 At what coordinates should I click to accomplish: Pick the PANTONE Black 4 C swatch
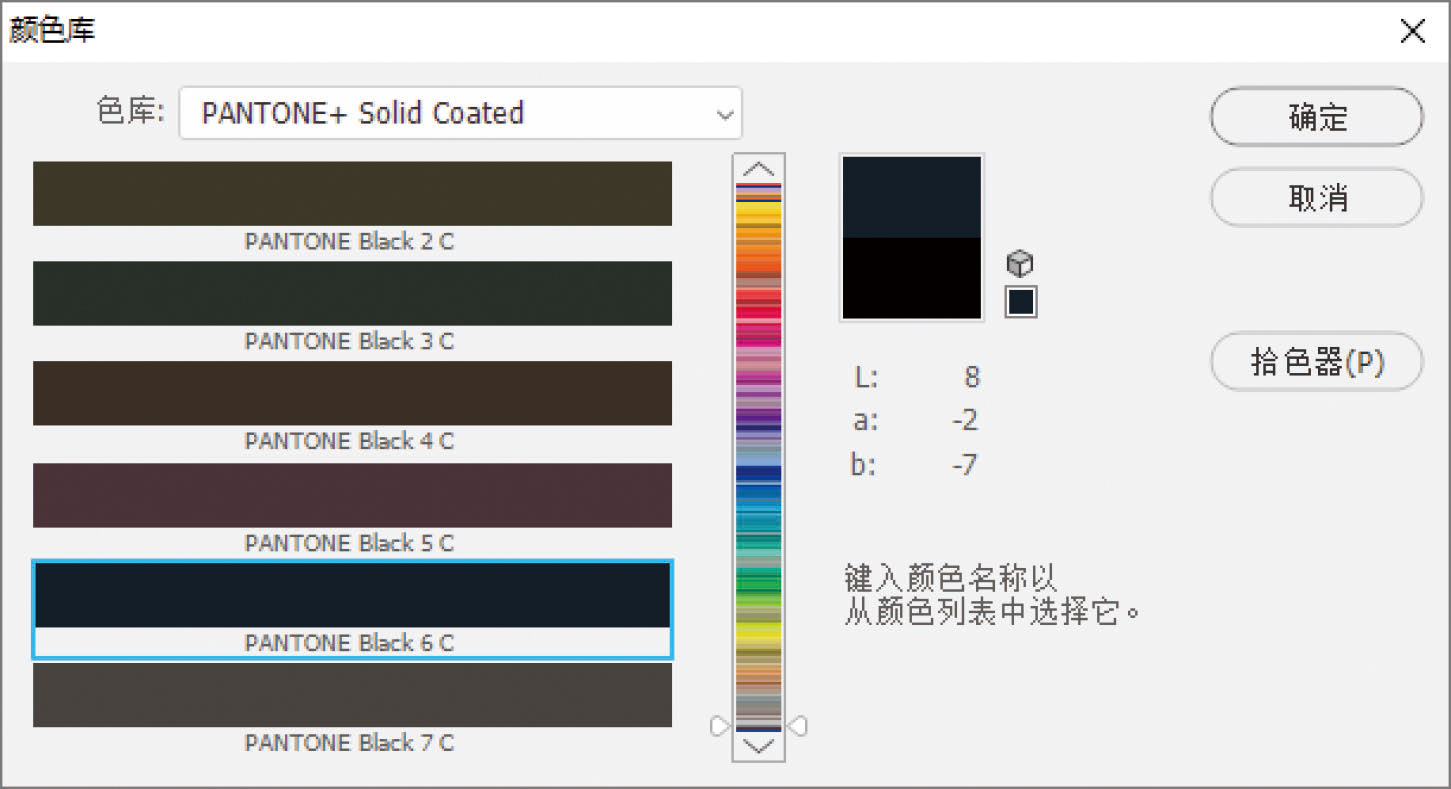[x=352, y=394]
